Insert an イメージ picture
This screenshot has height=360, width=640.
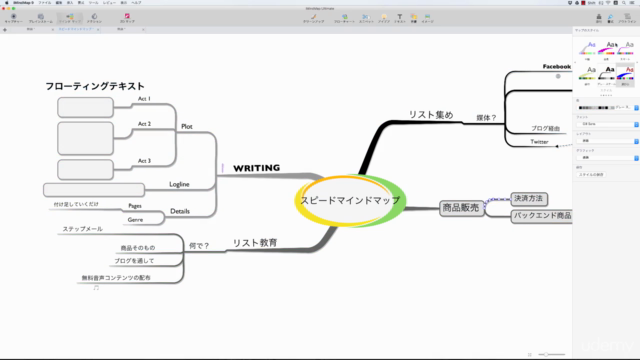(x=427, y=18)
